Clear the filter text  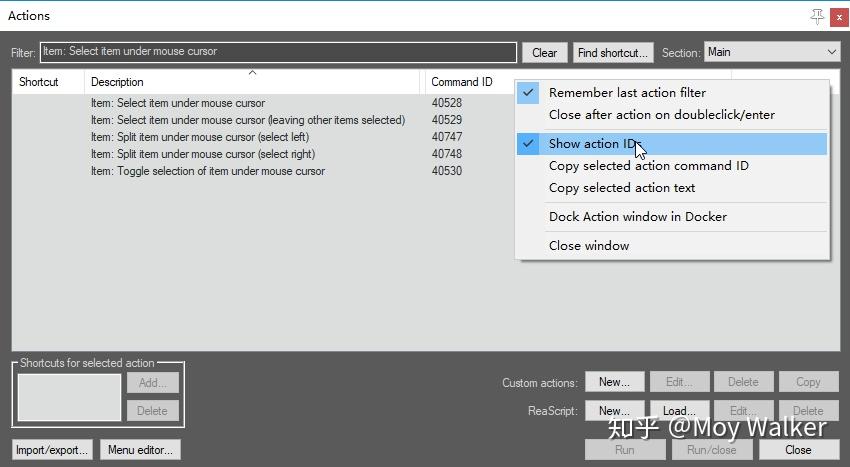544,53
